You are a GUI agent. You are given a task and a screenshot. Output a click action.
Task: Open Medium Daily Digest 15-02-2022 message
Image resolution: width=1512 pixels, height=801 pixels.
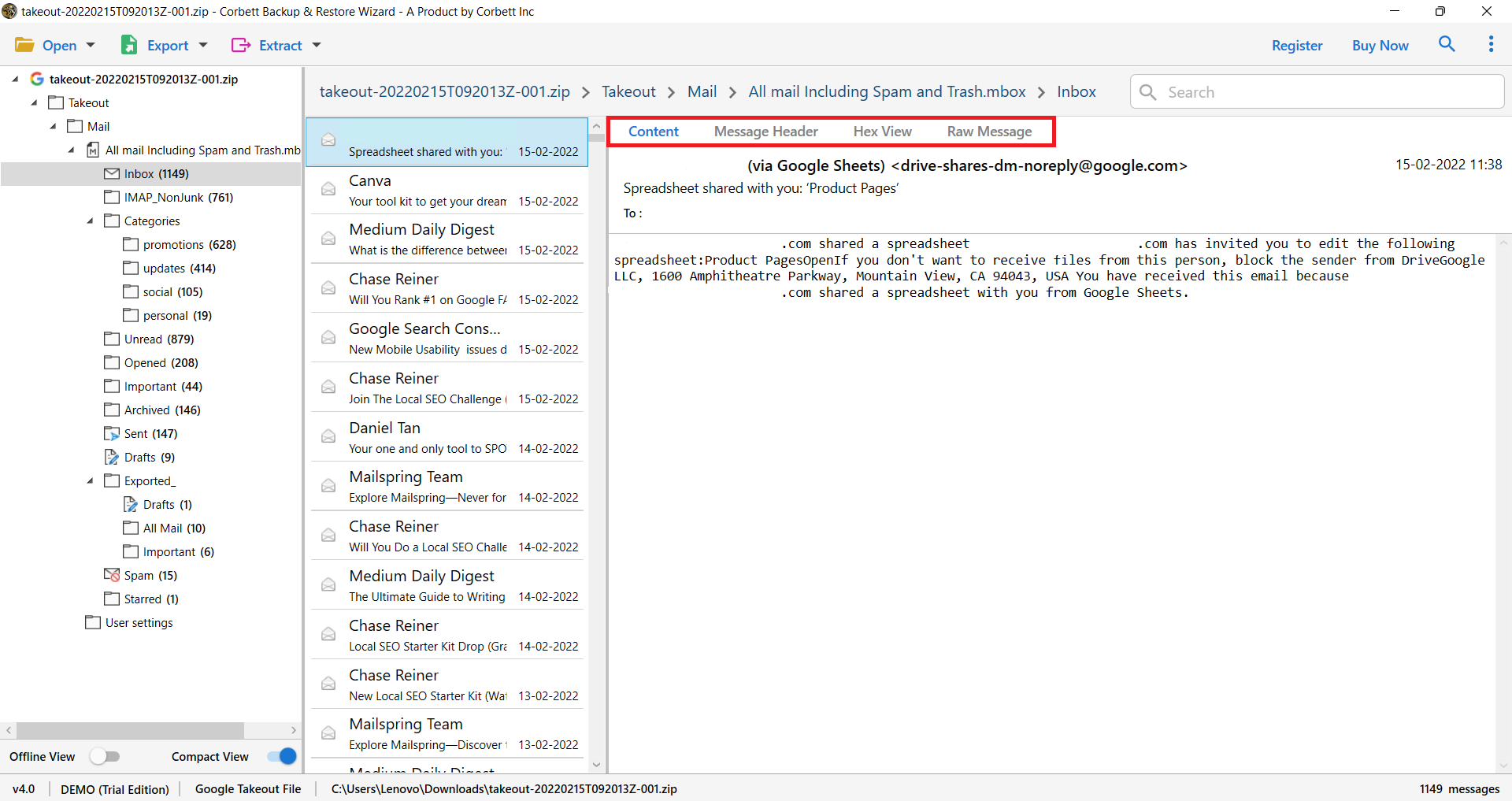tap(447, 239)
